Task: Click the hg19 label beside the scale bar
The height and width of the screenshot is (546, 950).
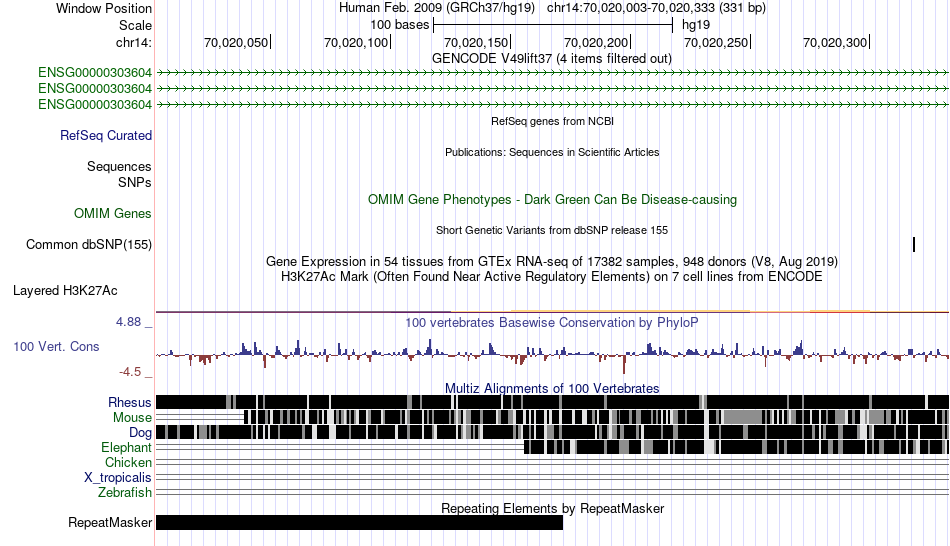Action: pos(696,25)
